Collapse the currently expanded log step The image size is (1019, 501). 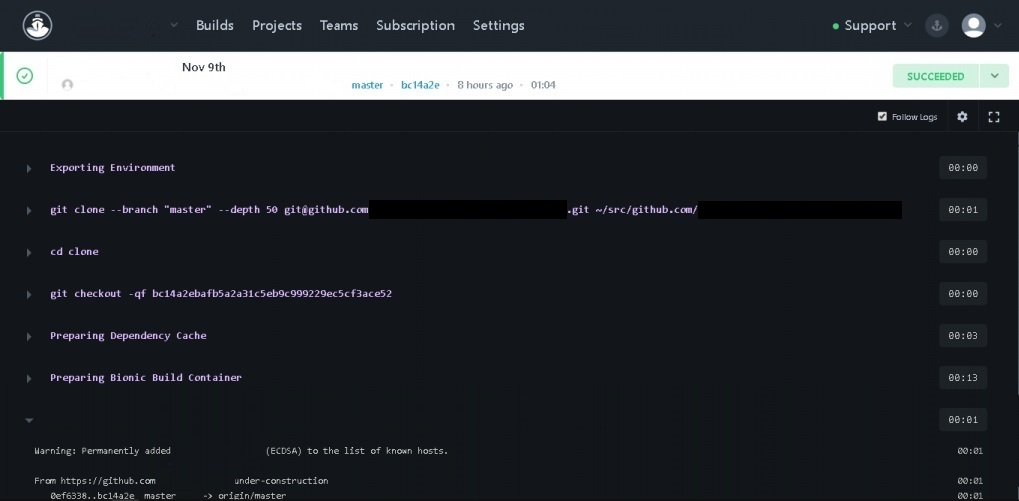29,420
